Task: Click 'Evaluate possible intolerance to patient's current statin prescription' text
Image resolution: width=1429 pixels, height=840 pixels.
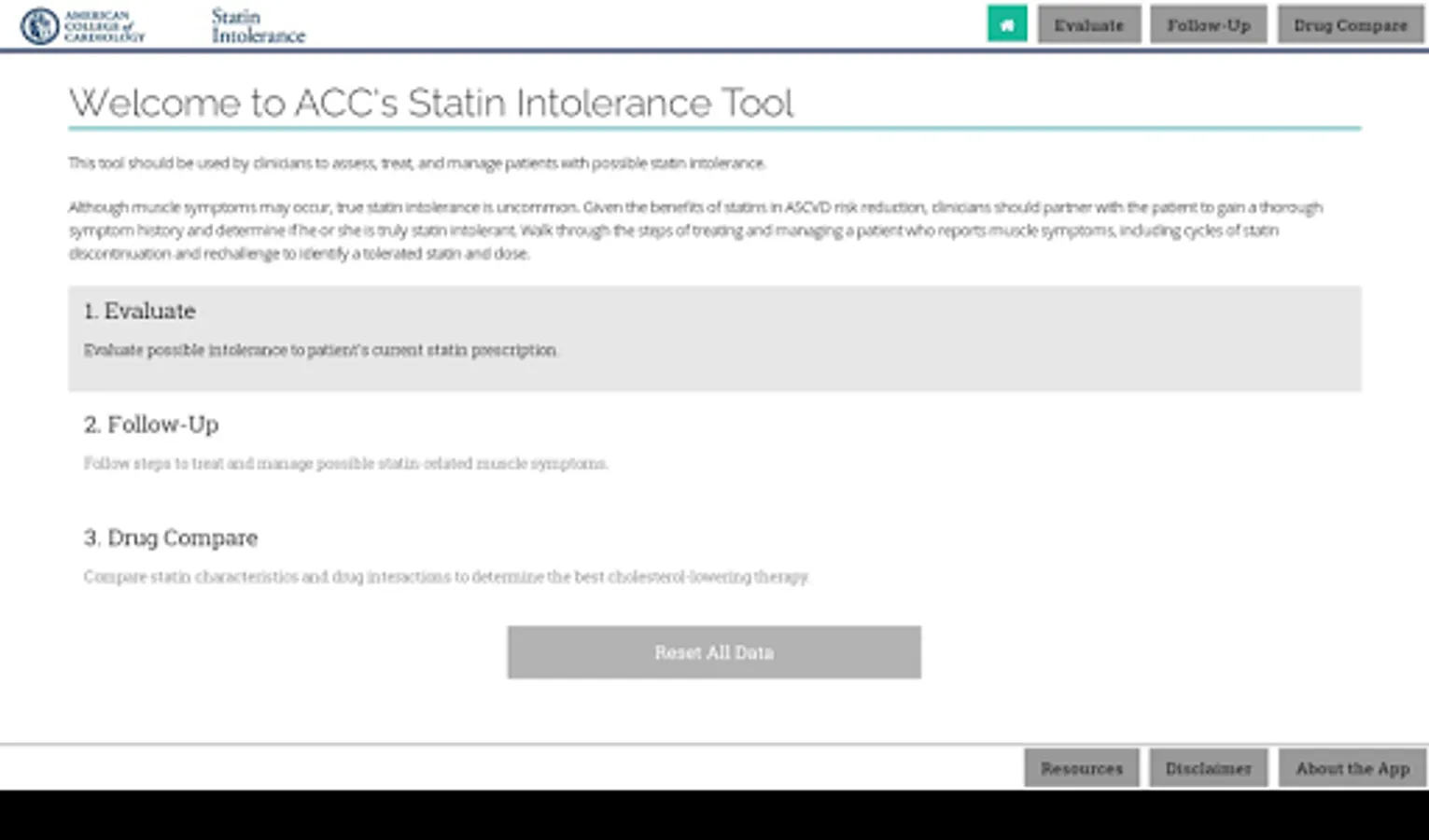Action: [x=321, y=350]
